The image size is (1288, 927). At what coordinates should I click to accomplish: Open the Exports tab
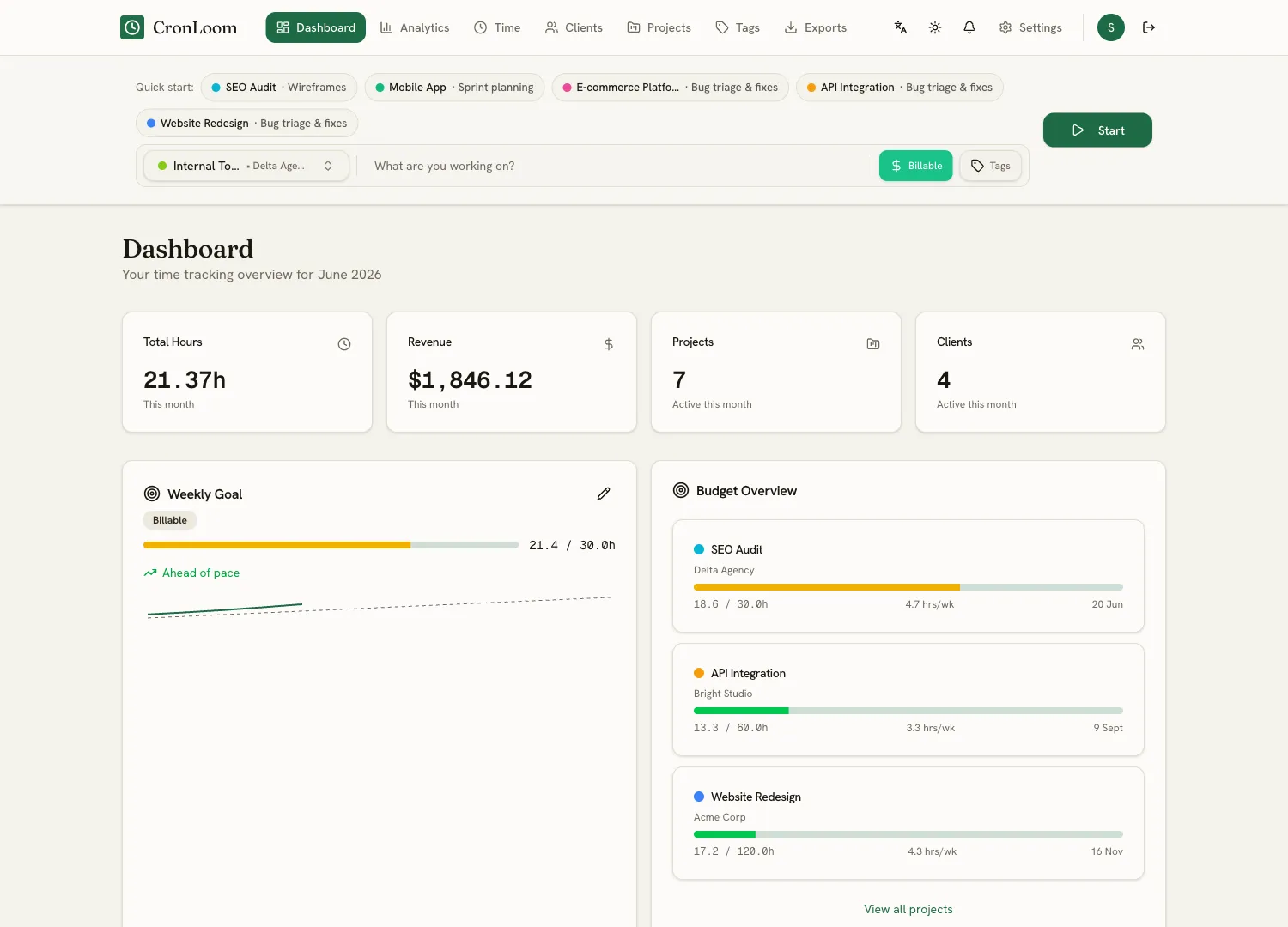(815, 27)
